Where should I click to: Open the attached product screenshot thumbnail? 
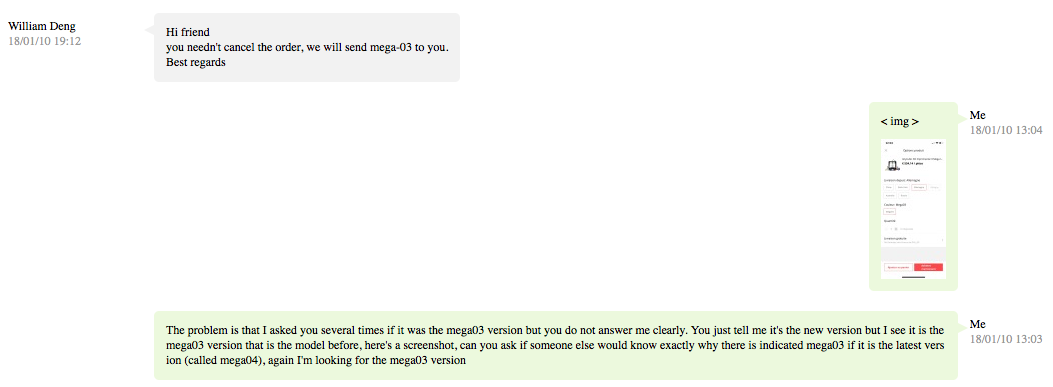click(x=913, y=209)
